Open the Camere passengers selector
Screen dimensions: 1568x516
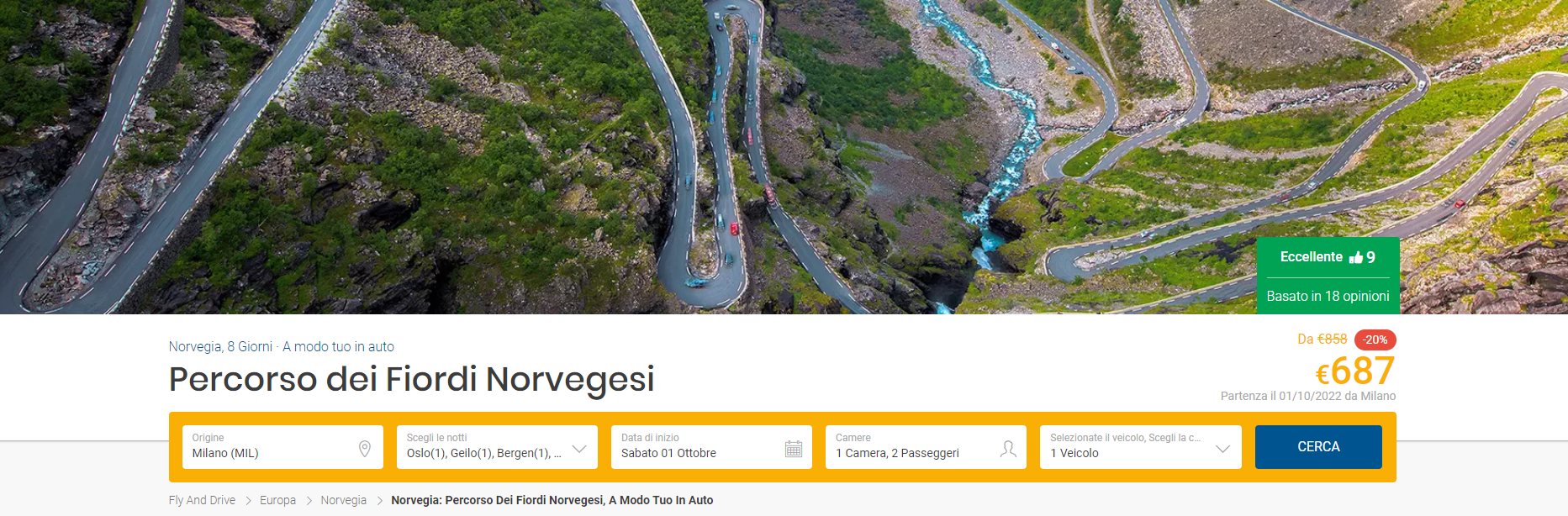coord(926,447)
